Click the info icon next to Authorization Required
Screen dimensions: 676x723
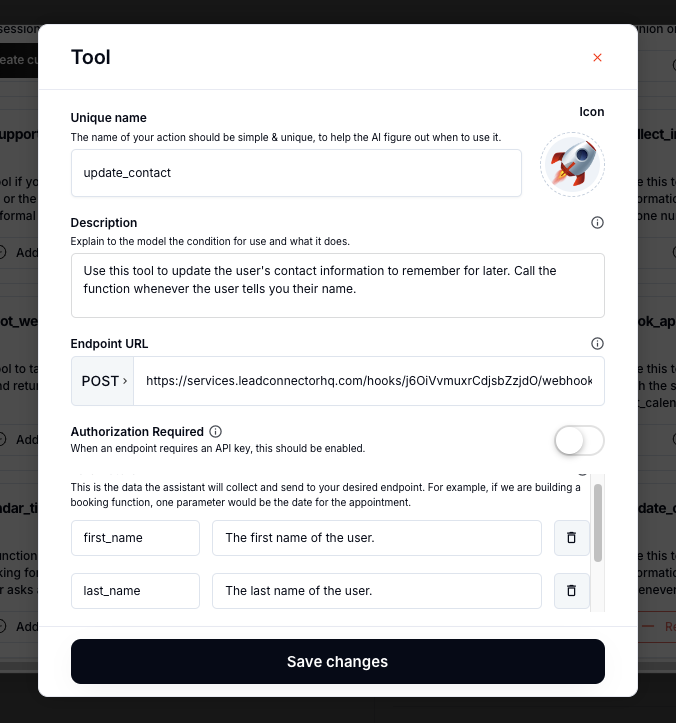(x=216, y=432)
